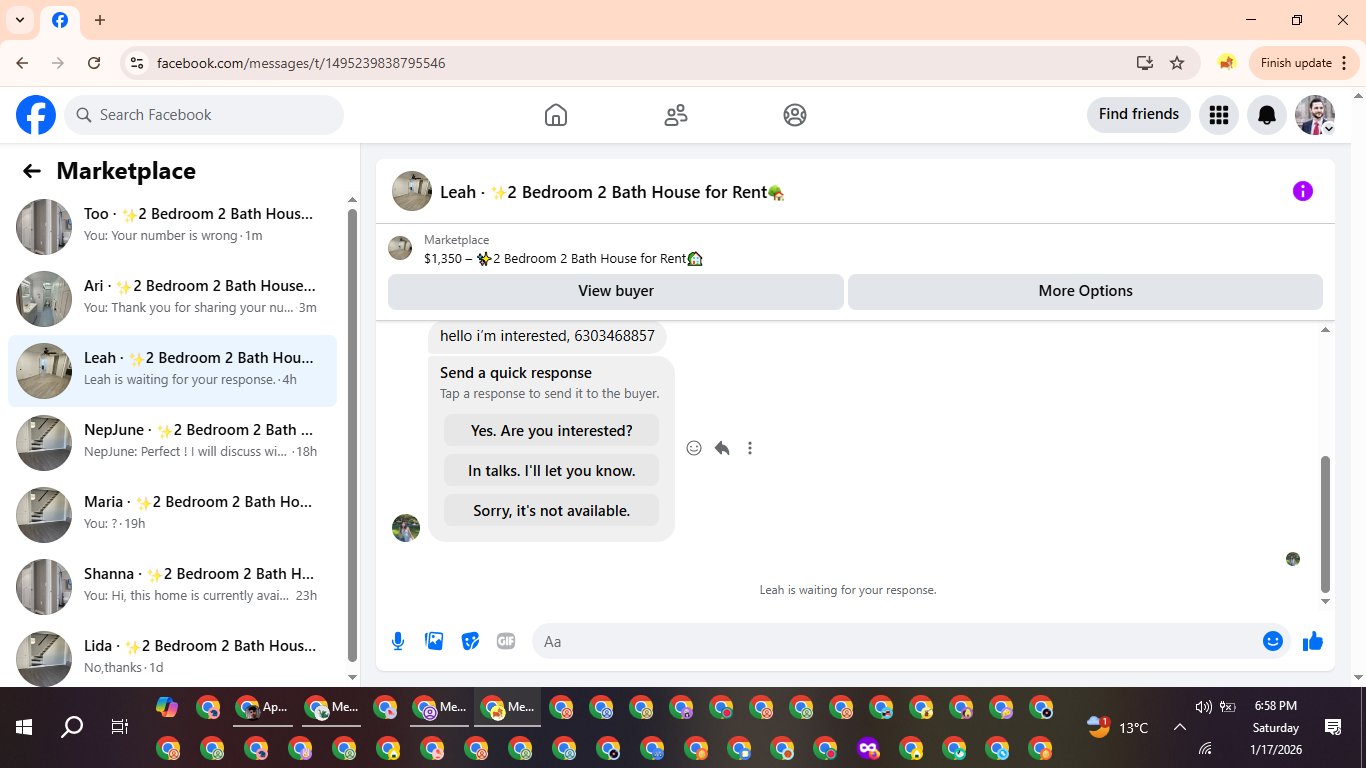This screenshot has width=1366, height=768.
Task: View site information icon in address bar
Action: pos(137,63)
